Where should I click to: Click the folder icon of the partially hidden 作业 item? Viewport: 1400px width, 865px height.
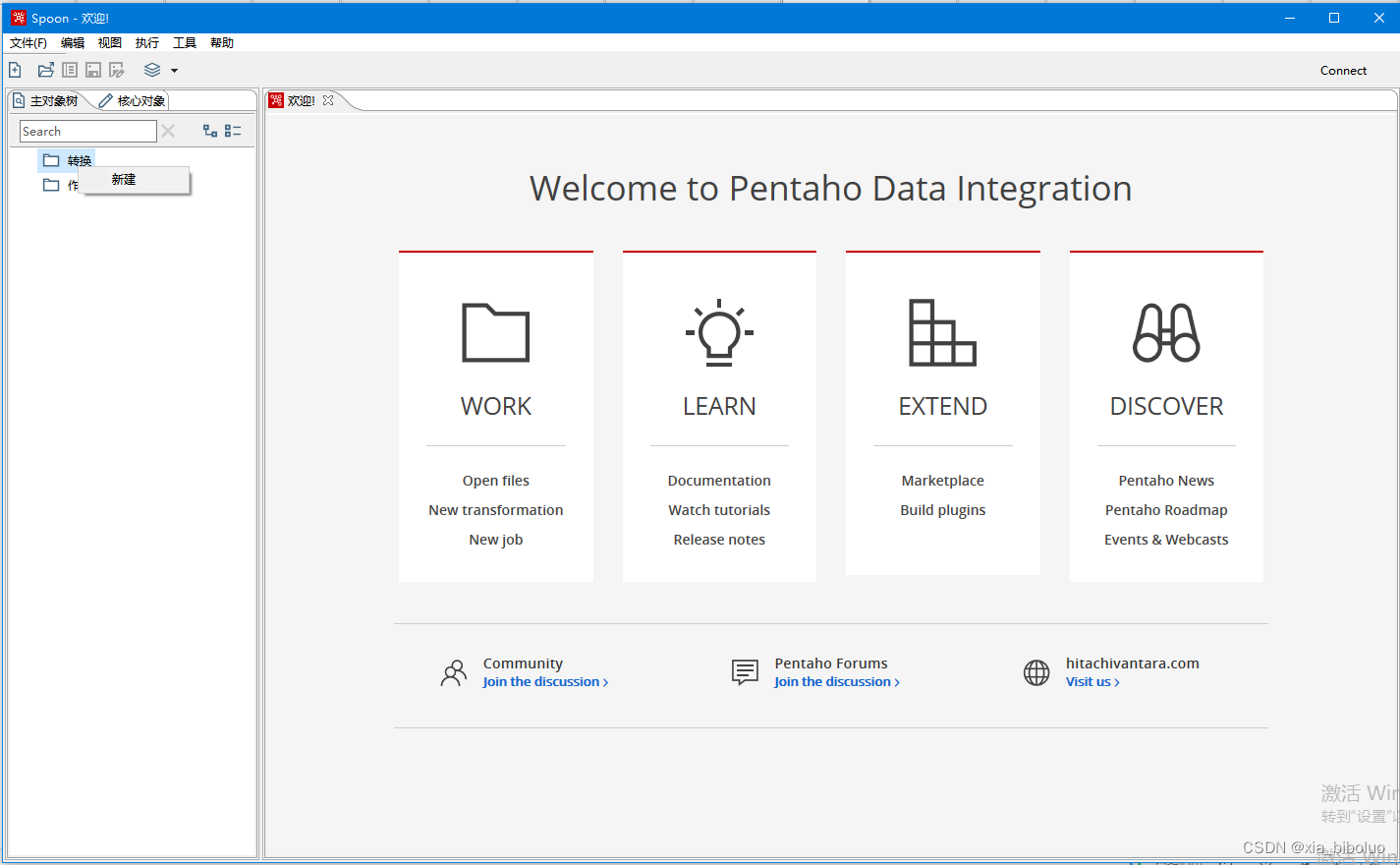[x=51, y=185]
